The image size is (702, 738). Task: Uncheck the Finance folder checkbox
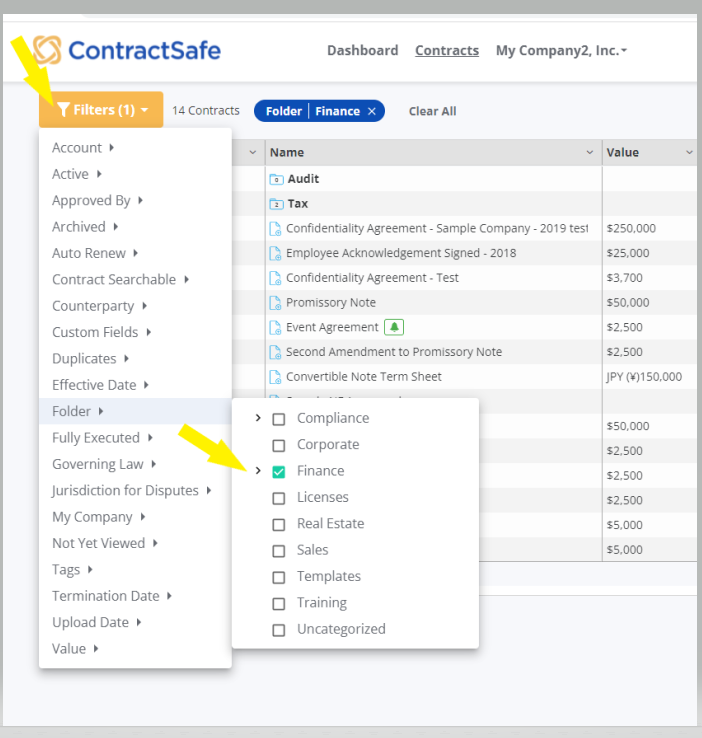pos(279,472)
